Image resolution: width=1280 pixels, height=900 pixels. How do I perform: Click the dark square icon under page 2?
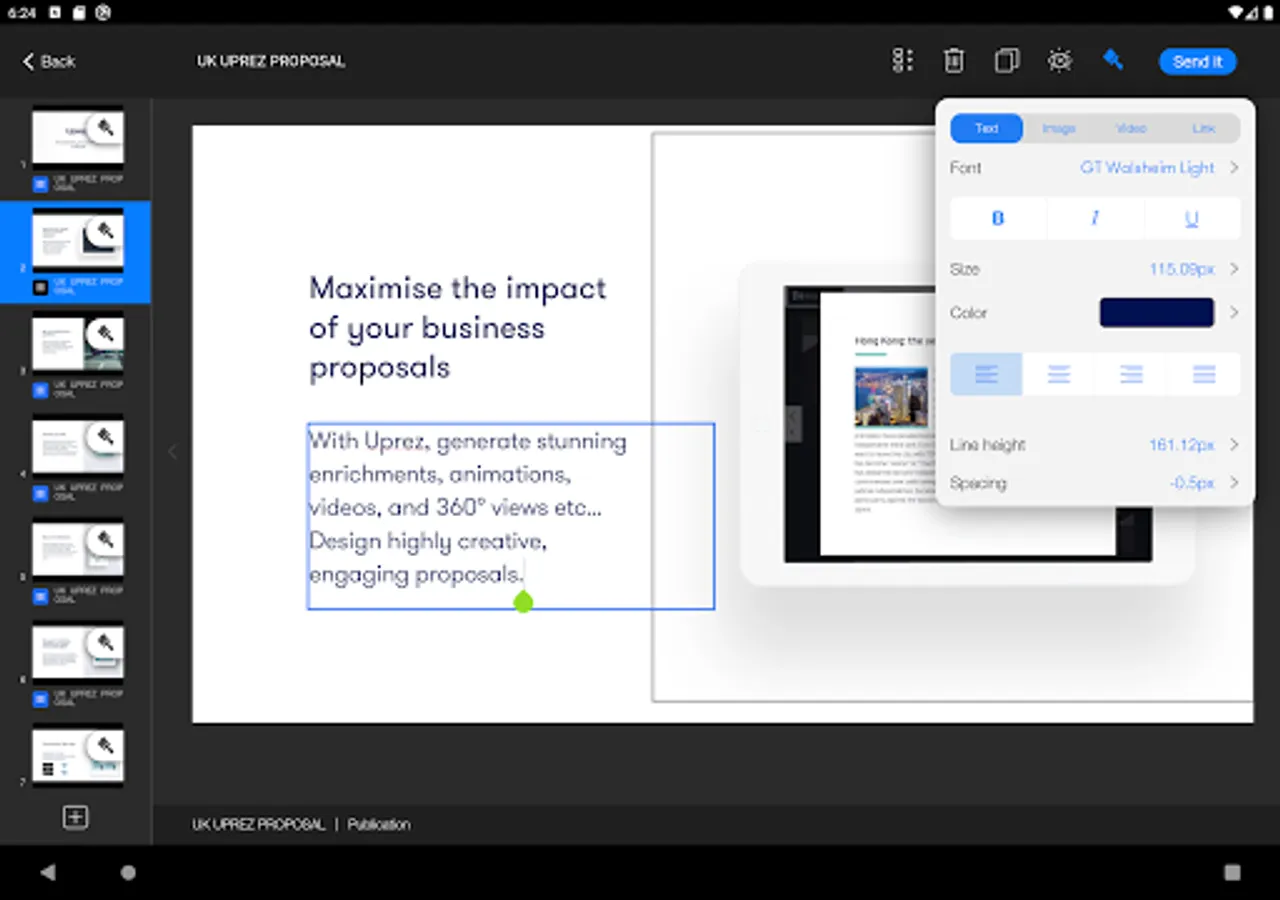click(40, 287)
